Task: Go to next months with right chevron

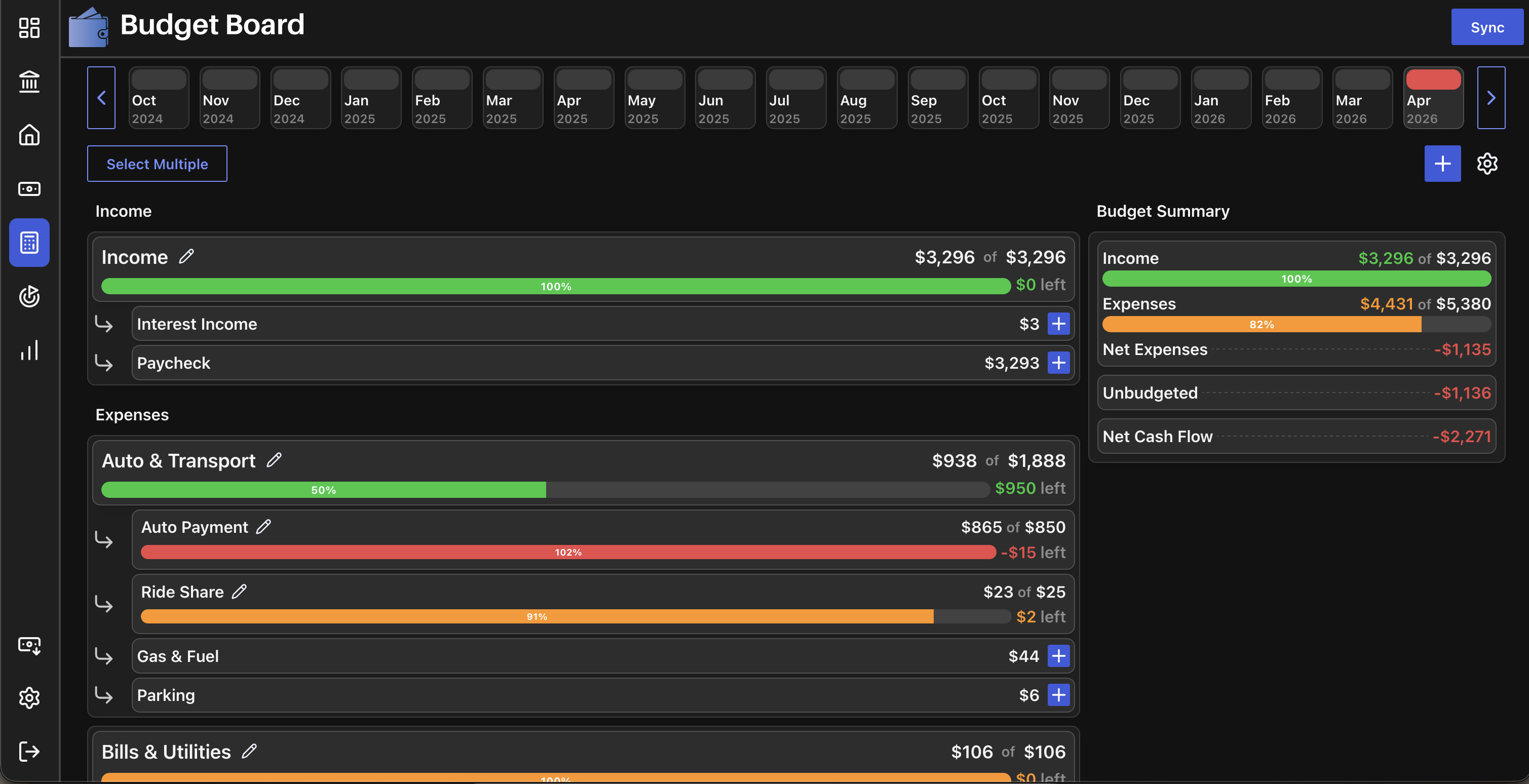Action: pyautogui.click(x=1491, y=97)
